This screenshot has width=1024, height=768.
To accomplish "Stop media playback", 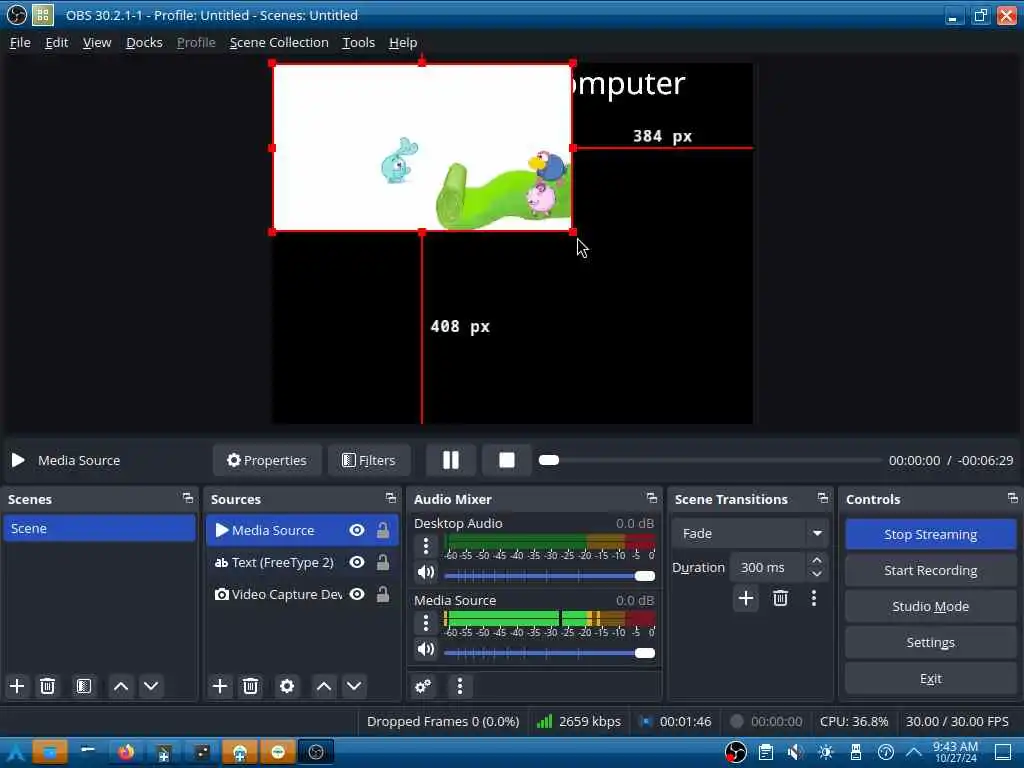I will click(x=507, y=460).
